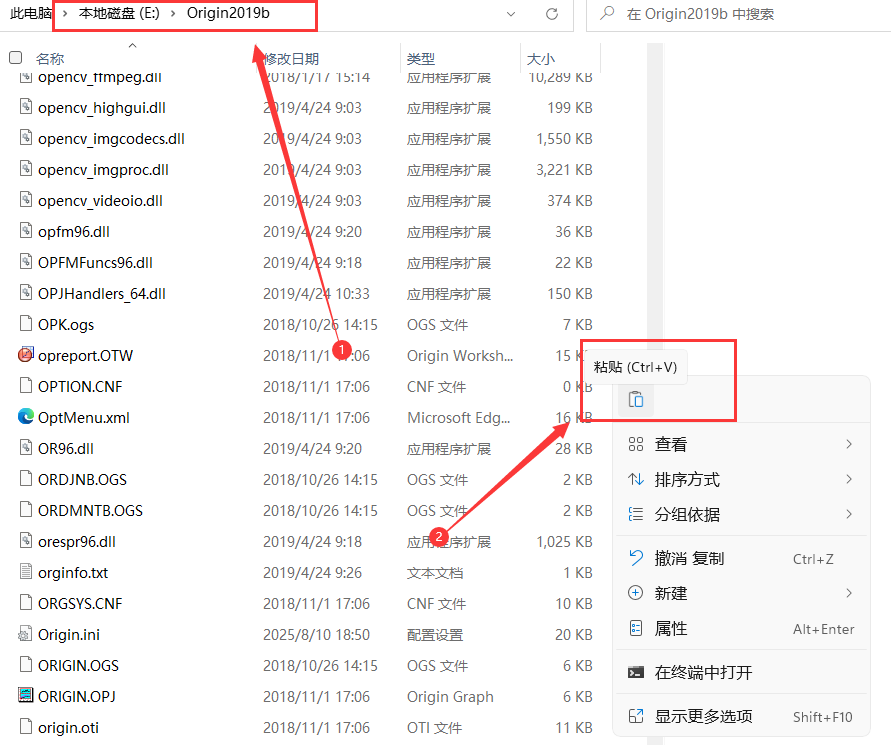This screenshot has width=891, height=745.
Task: Sort by the 名称 column header
Action: click(50, 59)
